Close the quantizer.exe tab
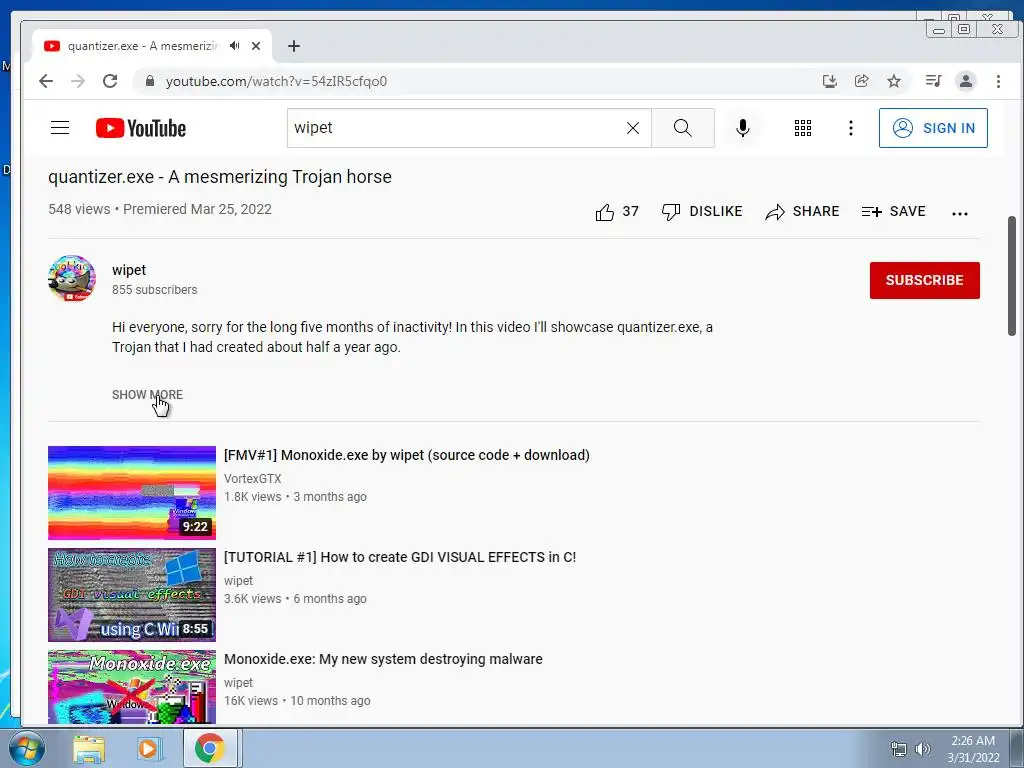 coord(256,46)
